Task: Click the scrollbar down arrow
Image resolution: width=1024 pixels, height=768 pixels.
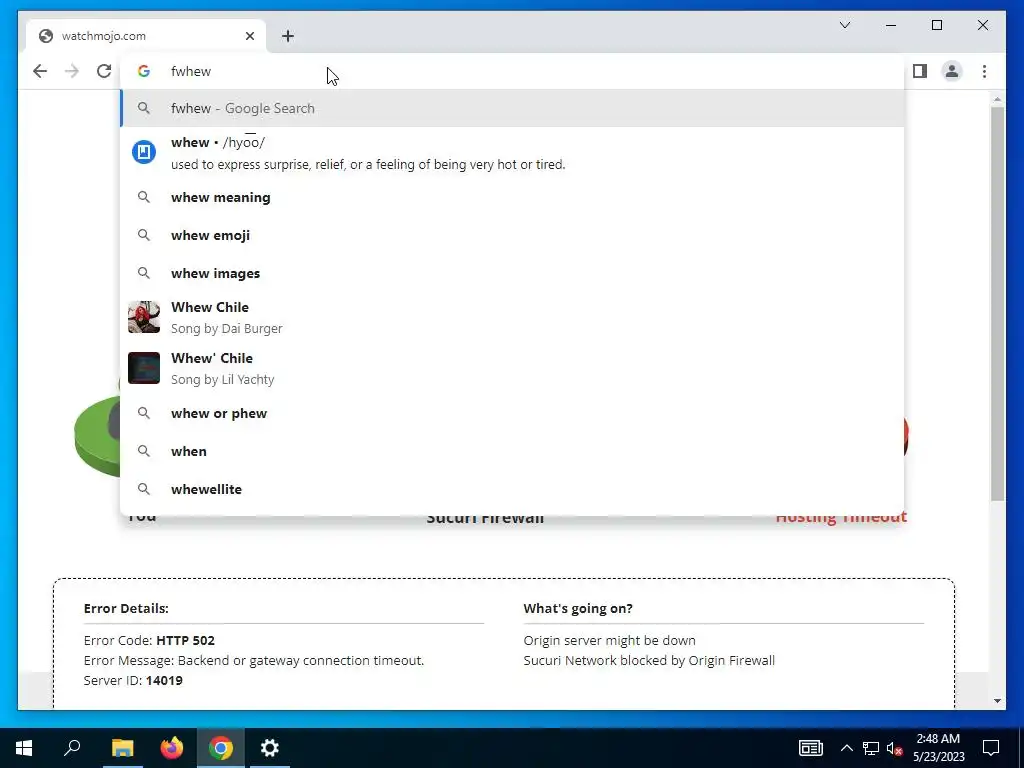Action: (x=997, y=701)
